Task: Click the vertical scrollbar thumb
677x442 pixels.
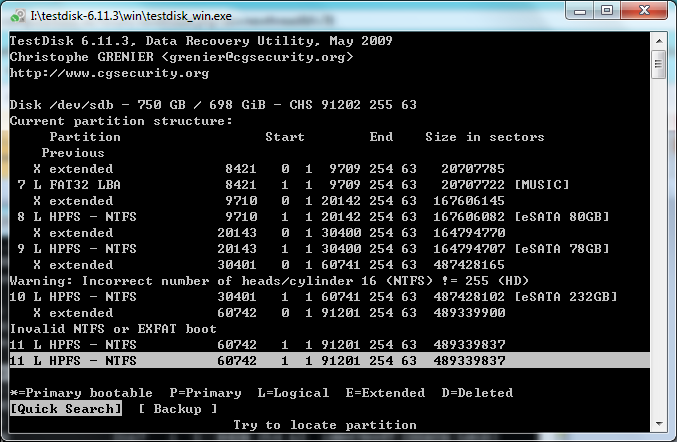Action: [x=659, y=64]
